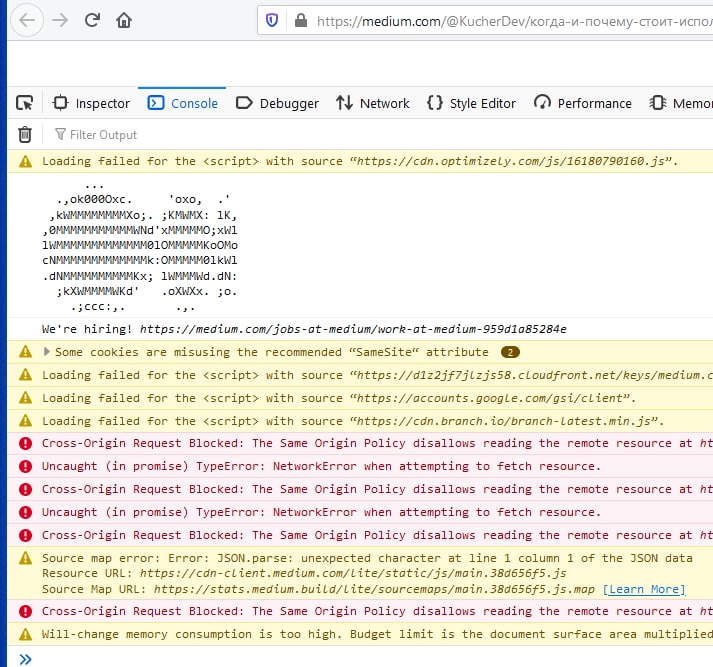View site security padlock info
The image size is (713, 667).
point(301,20)
